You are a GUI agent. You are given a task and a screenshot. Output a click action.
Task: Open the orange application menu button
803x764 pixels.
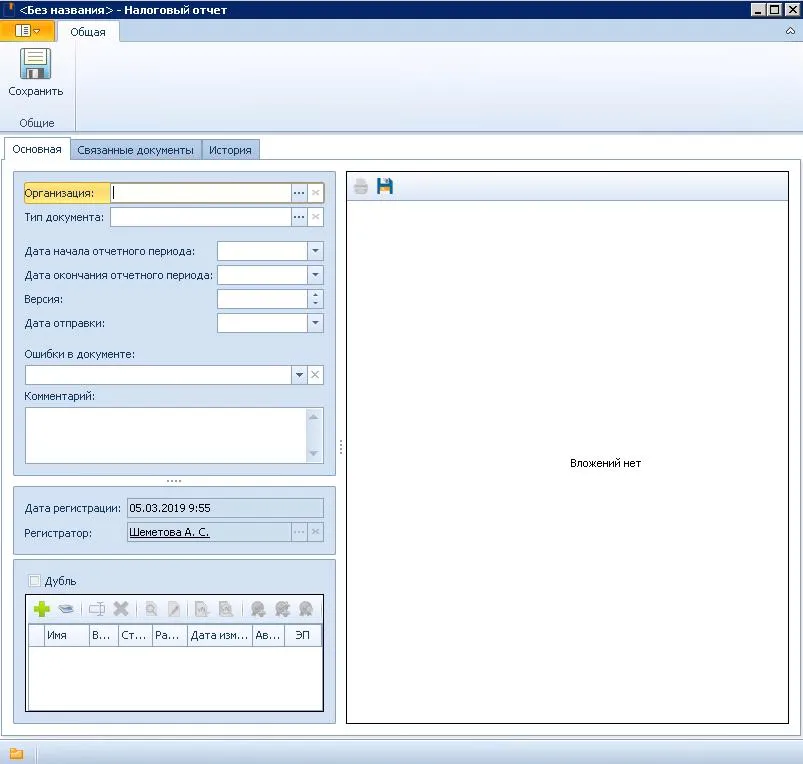pos(28,31)
